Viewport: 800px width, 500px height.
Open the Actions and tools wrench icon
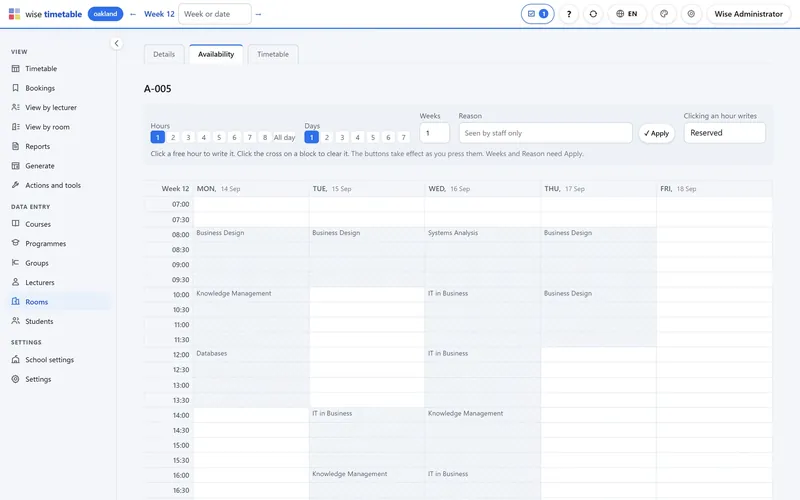(16, 185)
